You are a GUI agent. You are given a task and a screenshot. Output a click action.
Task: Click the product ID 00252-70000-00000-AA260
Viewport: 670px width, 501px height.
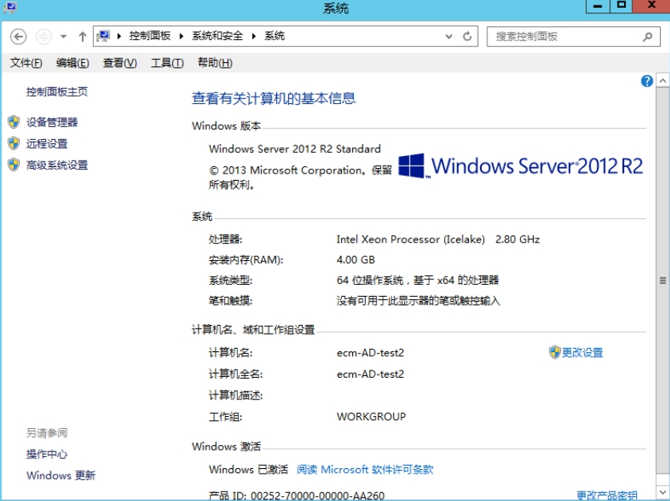click(x=317, y=495)
